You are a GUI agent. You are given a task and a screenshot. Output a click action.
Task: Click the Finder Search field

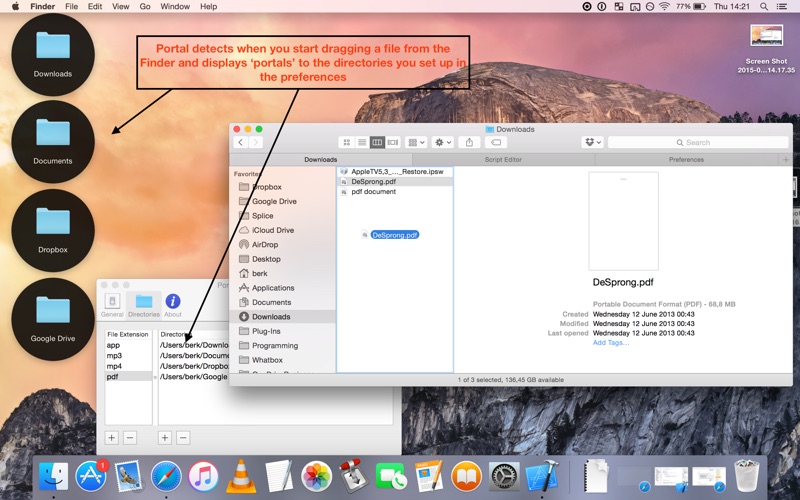pos(698,142)
